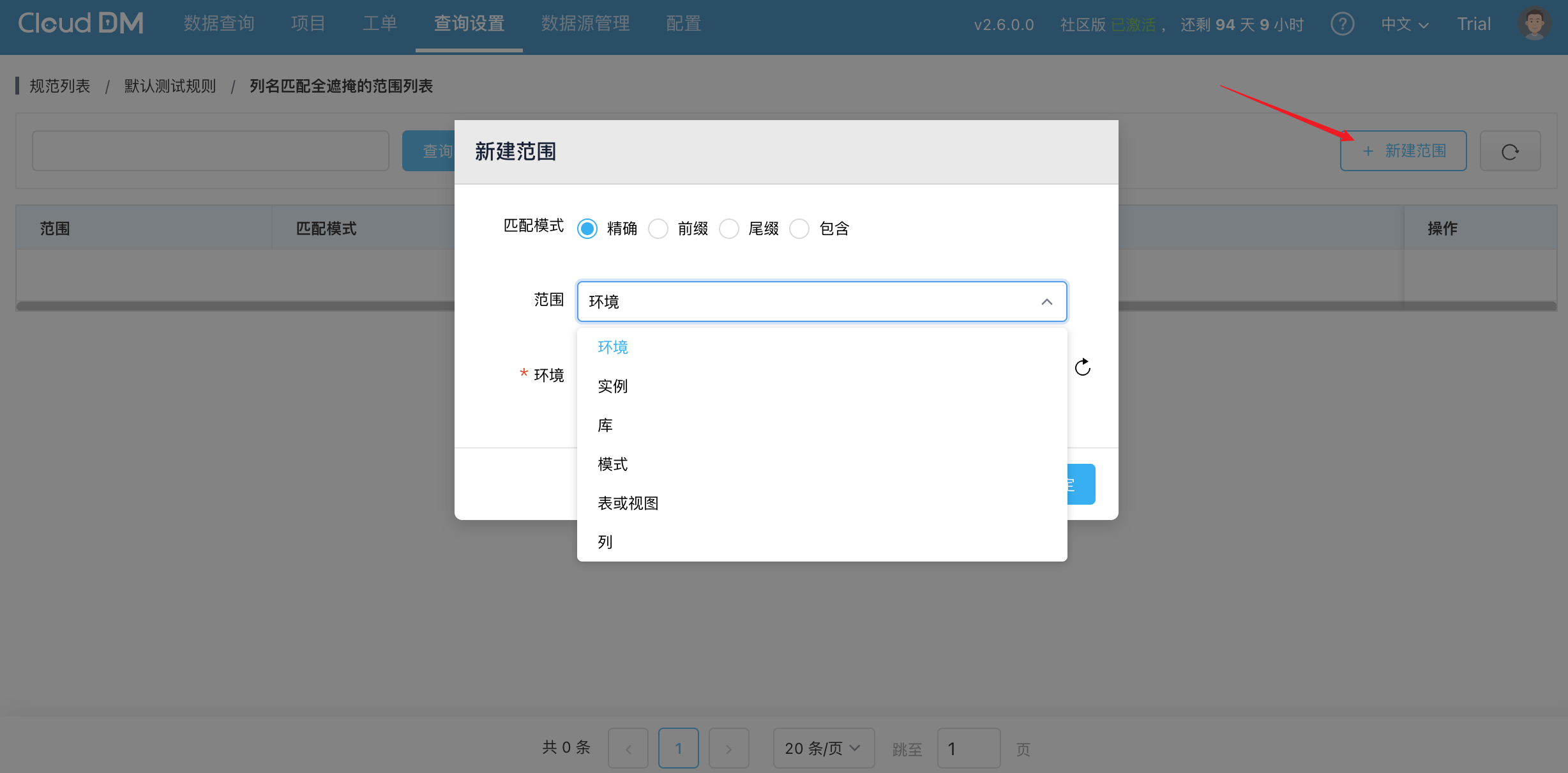1568x773 pixels.
Task: Click the 跳至 page number input
Action: (968, 749)
